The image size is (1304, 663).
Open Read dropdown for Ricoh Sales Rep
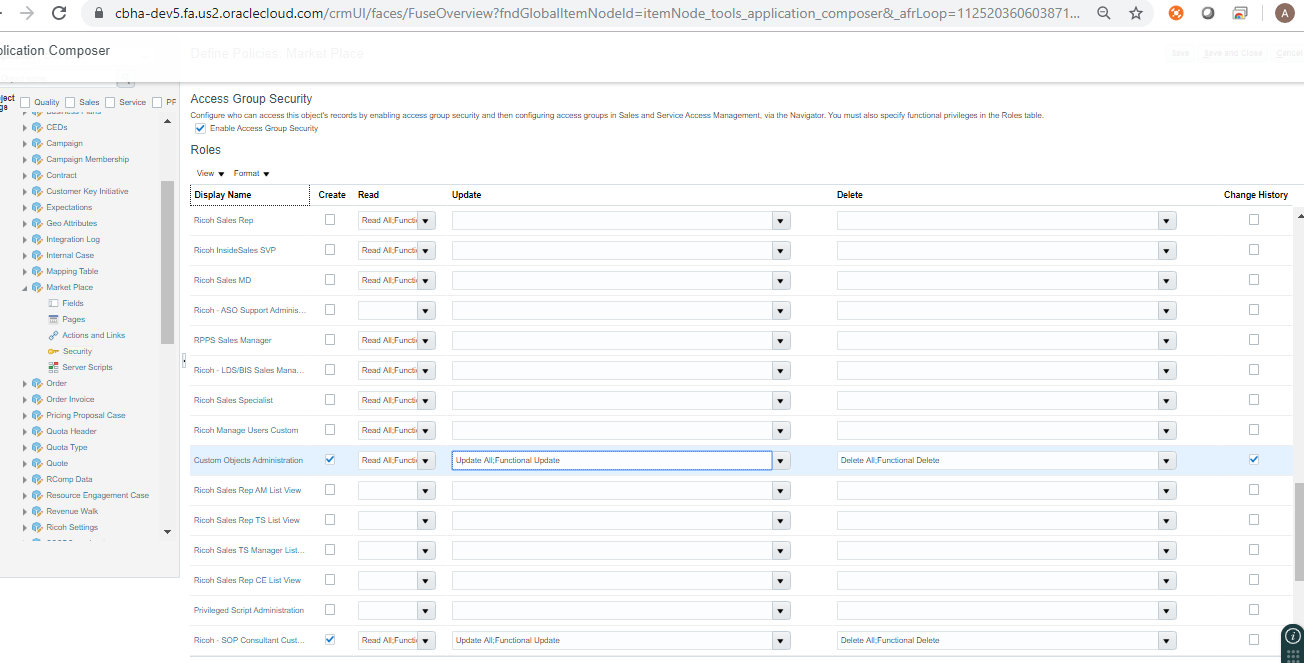coord(426,220)
